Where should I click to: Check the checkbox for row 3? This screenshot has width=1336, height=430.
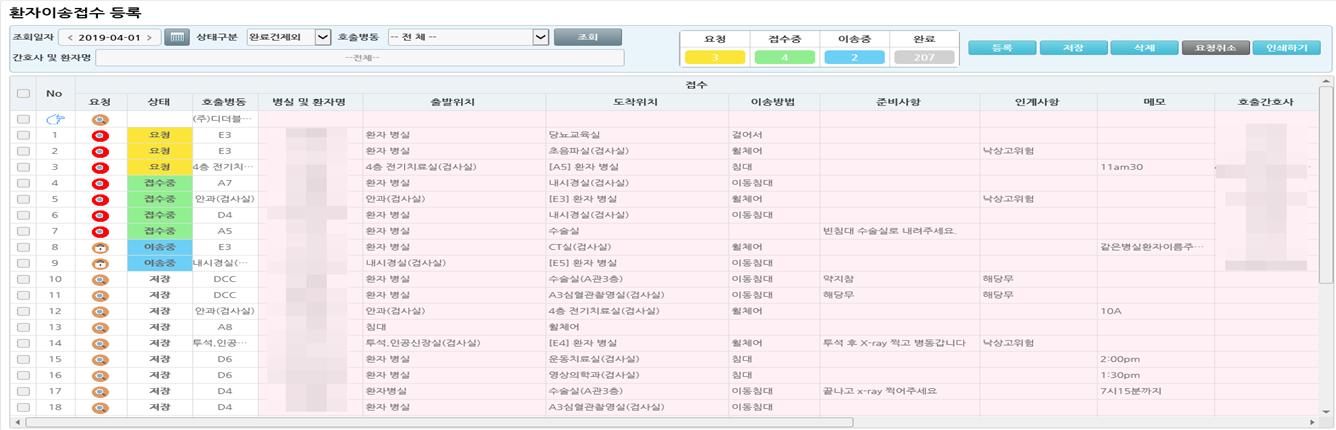pos(23,167)
